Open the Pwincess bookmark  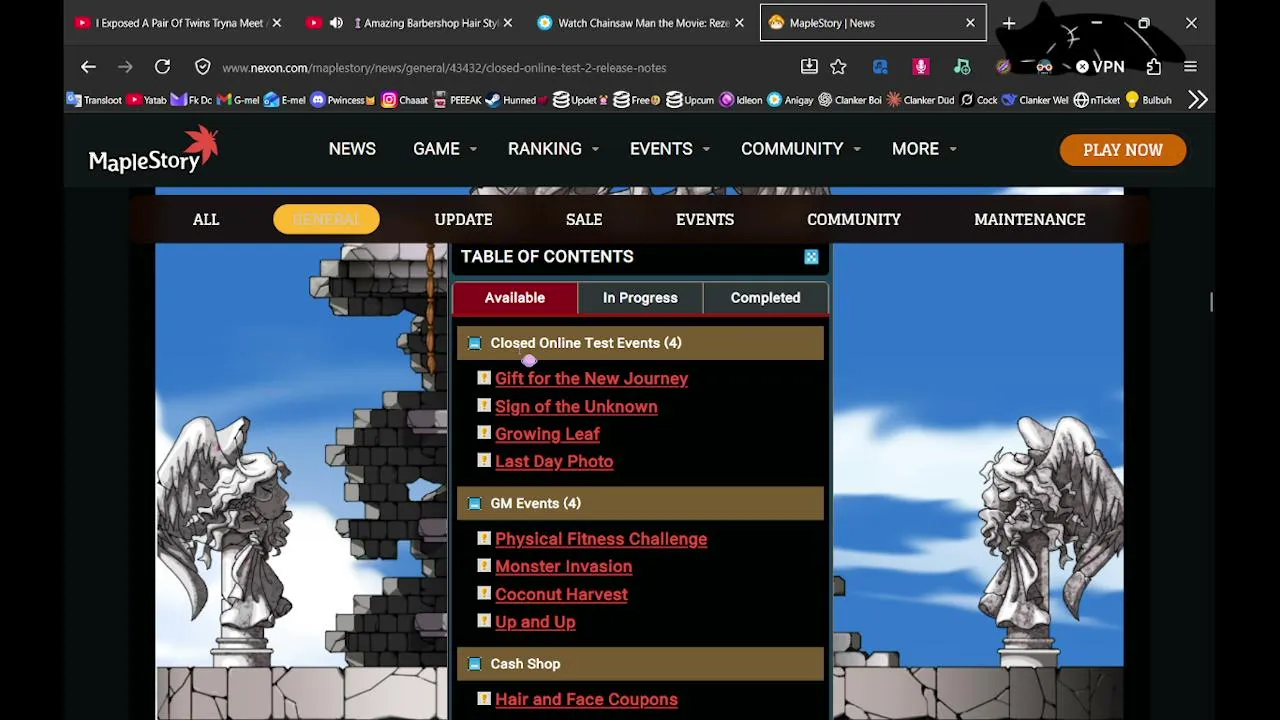[343, 100]
